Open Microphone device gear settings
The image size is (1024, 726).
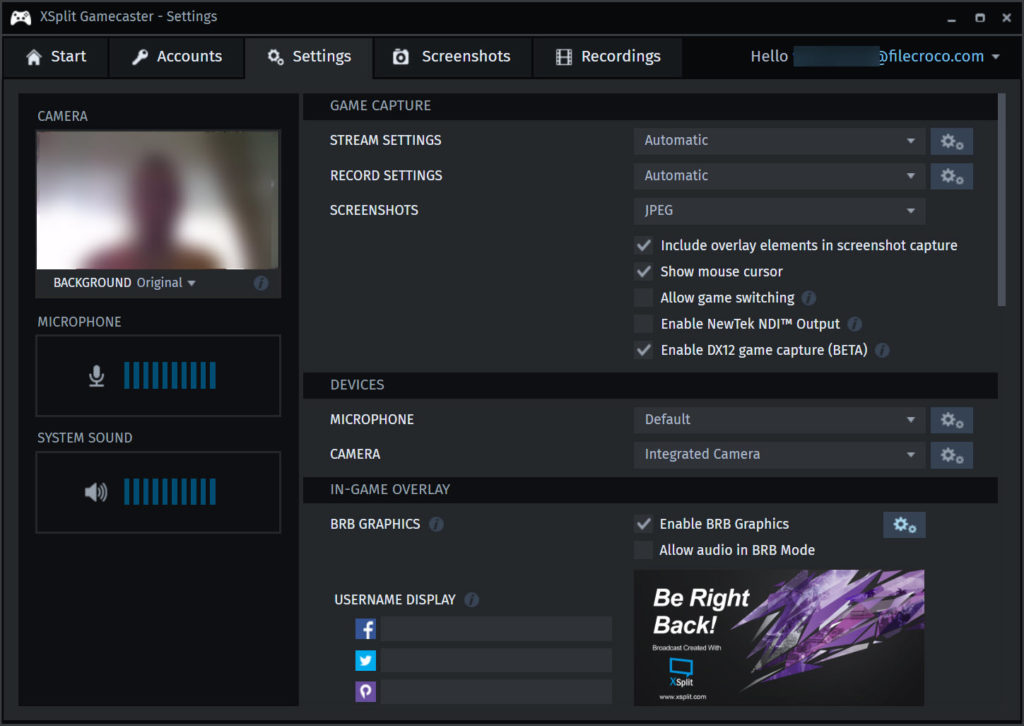tap(952, 420)
